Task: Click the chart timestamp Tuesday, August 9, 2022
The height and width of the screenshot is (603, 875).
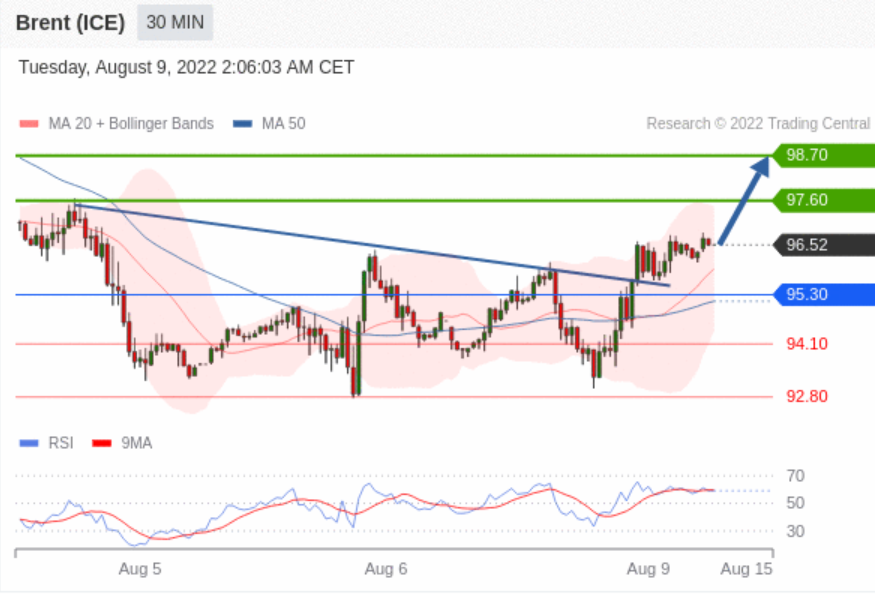Action: pyautogui.click(x=186, y=68)
